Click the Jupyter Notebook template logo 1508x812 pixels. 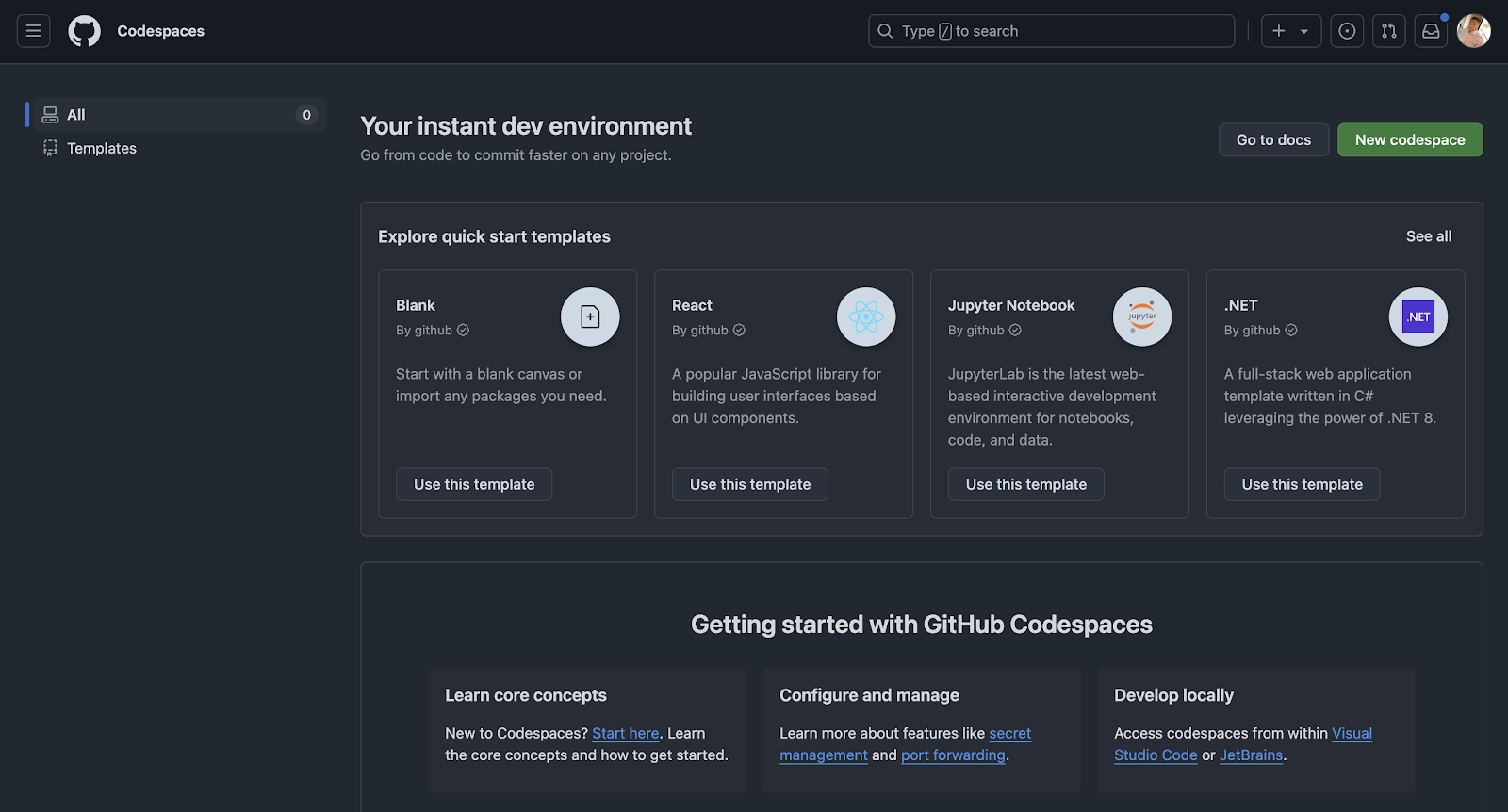[1142, 317]
